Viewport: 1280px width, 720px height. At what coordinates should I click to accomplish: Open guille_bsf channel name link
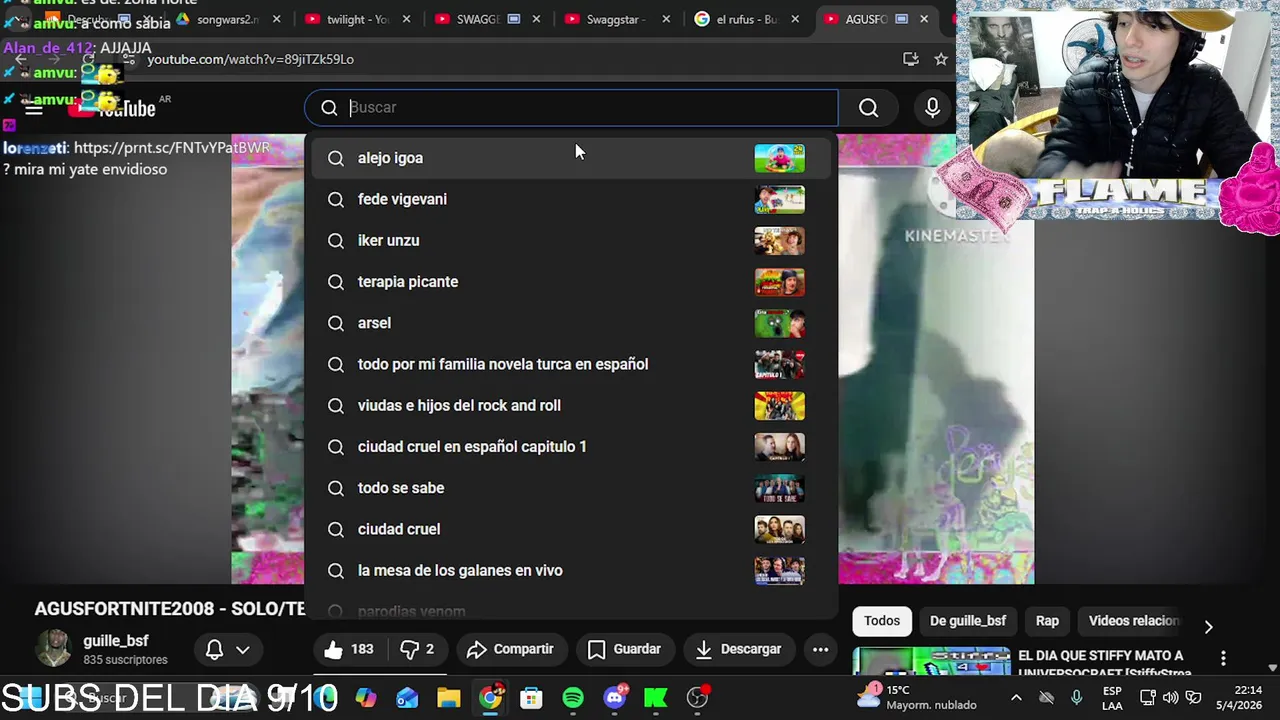(x=116, y=641)
